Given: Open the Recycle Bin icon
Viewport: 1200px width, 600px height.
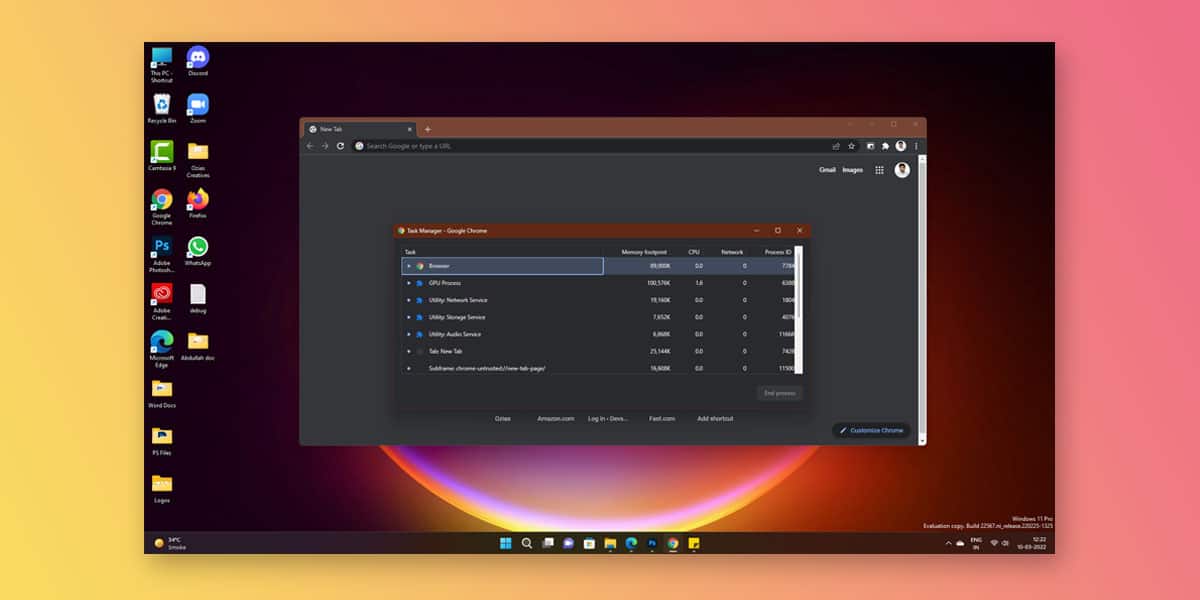Looking at the screenshot, I should coord(161,108).
